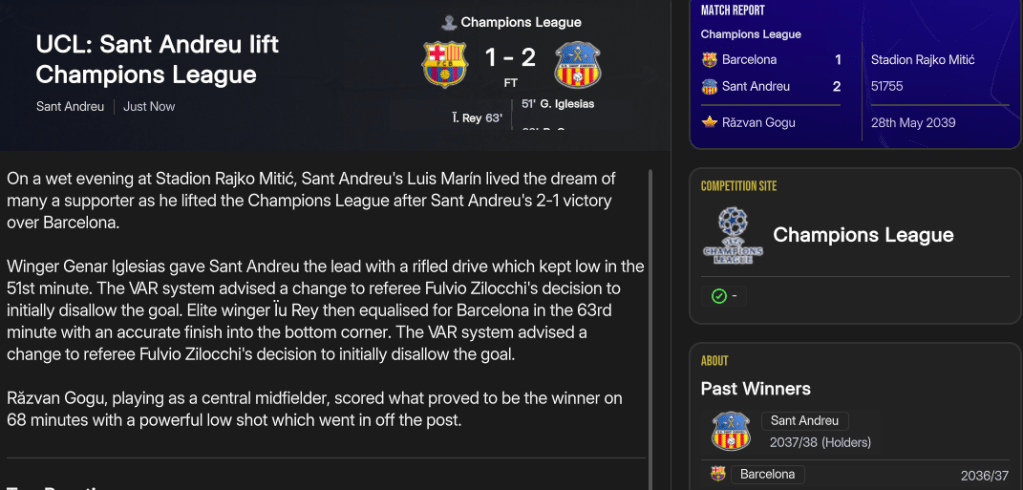
Task: Click the small Barcelona badge under Past Winners
Action: [x=717, y=474]
